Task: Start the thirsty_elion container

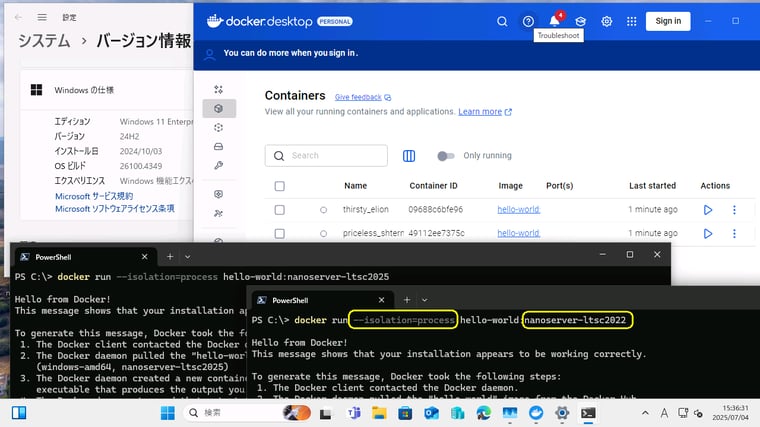Action: pos(708,210)
